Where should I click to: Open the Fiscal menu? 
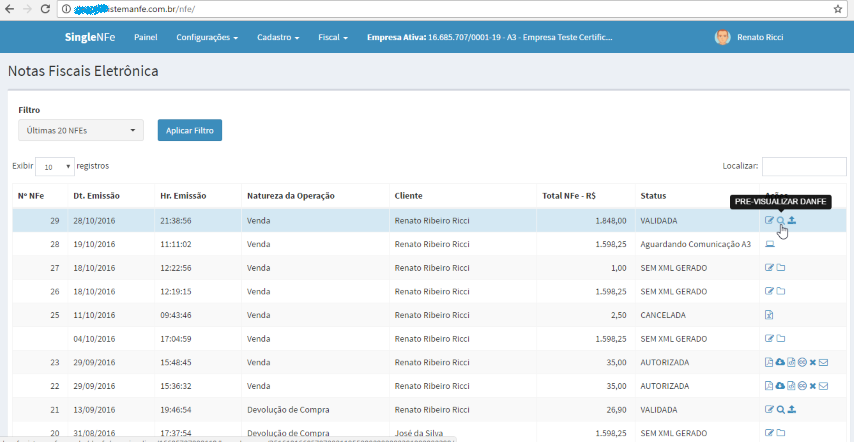coord(332,38)
